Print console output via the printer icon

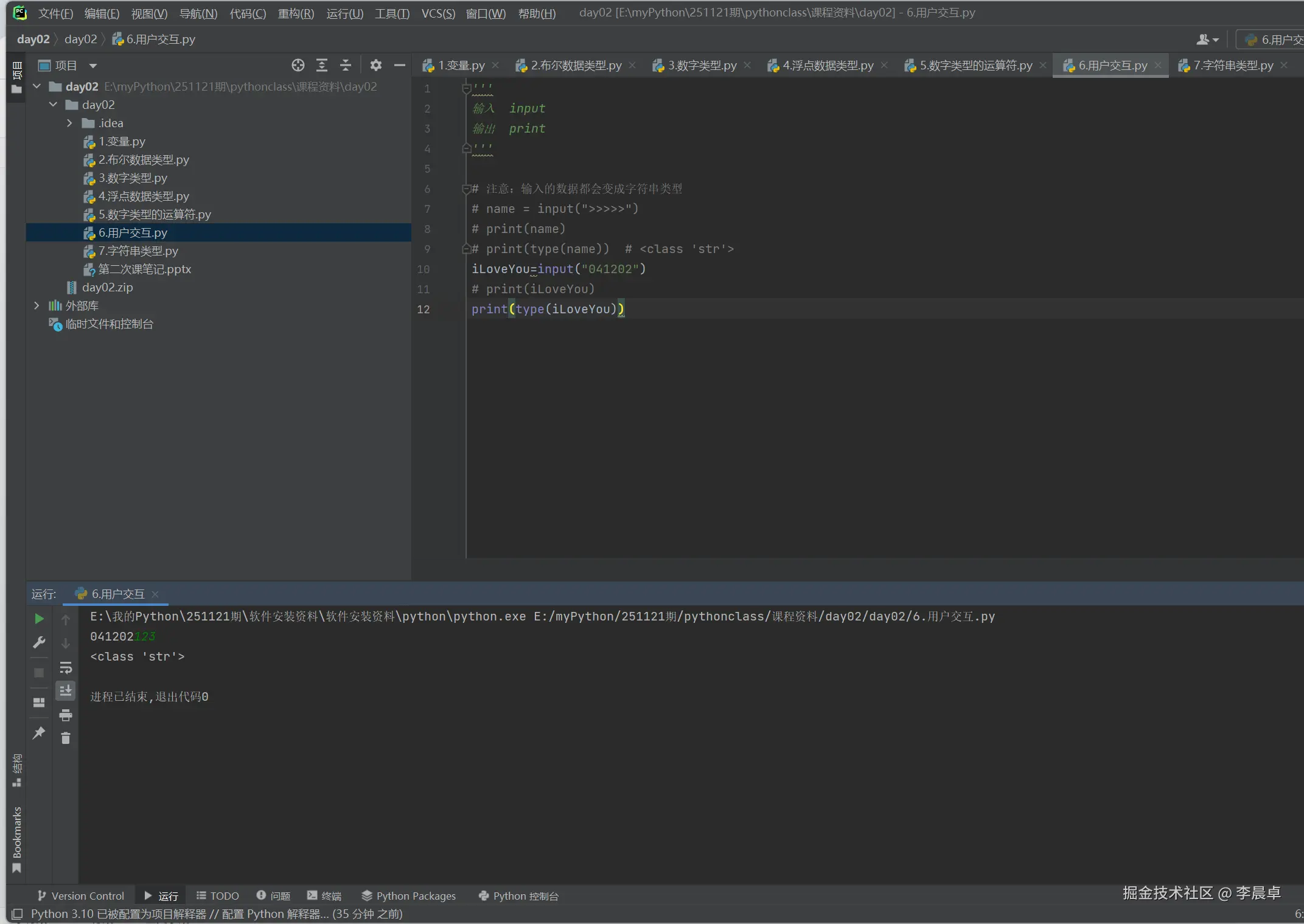pos(66,715)
